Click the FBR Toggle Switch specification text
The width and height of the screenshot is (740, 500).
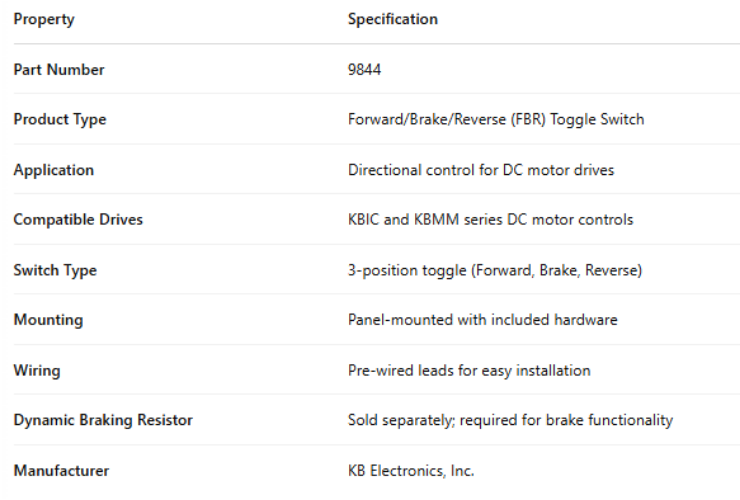[x=495, y=120]
